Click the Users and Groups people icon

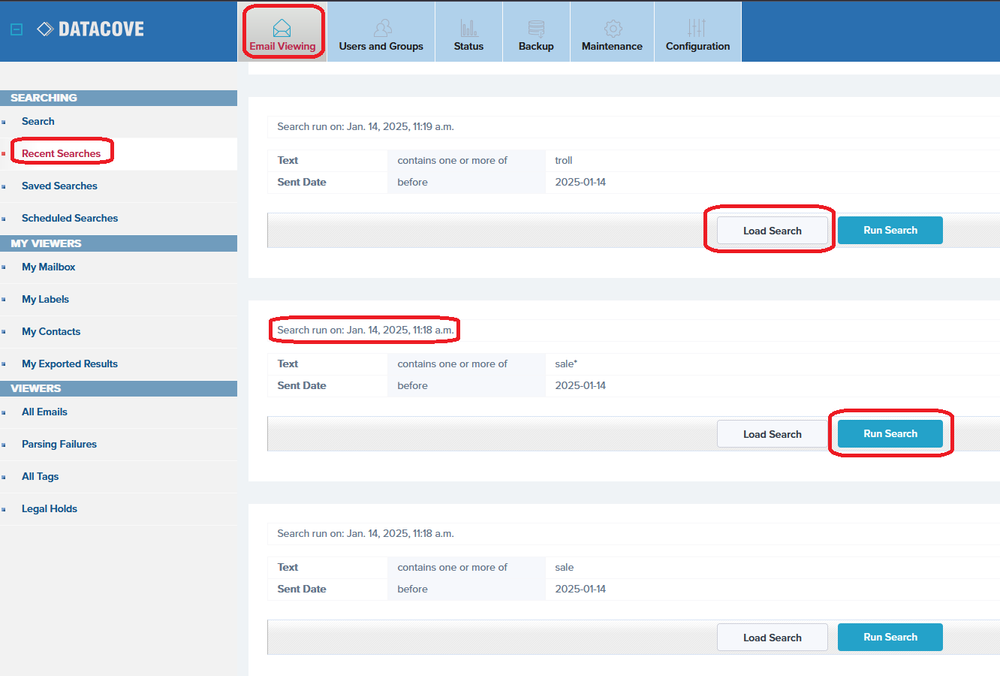click(x=382, y=28)
